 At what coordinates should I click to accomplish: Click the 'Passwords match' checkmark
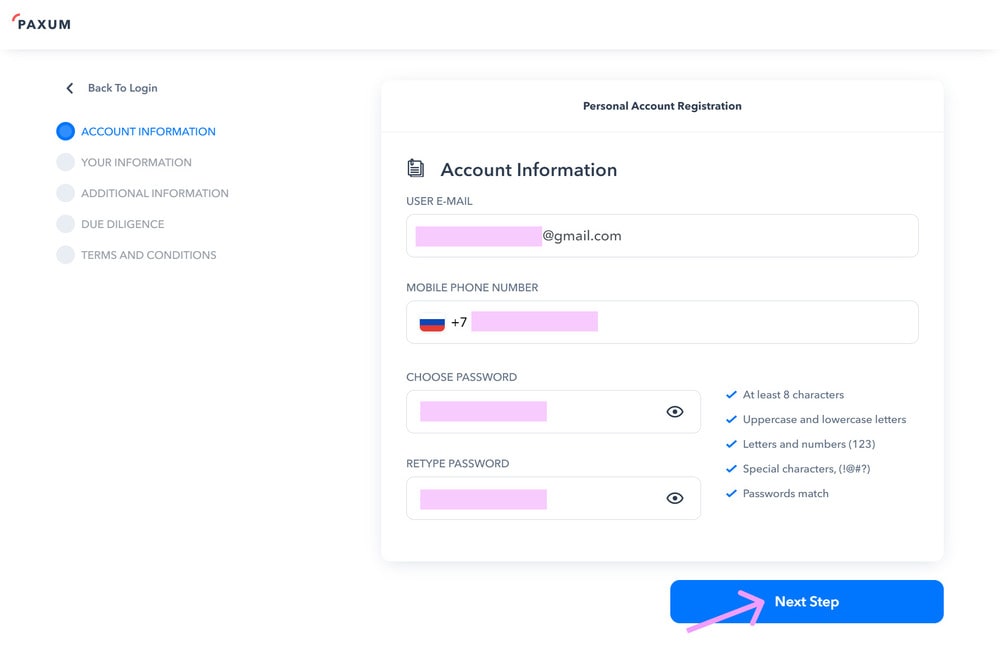tap(732, 494)
